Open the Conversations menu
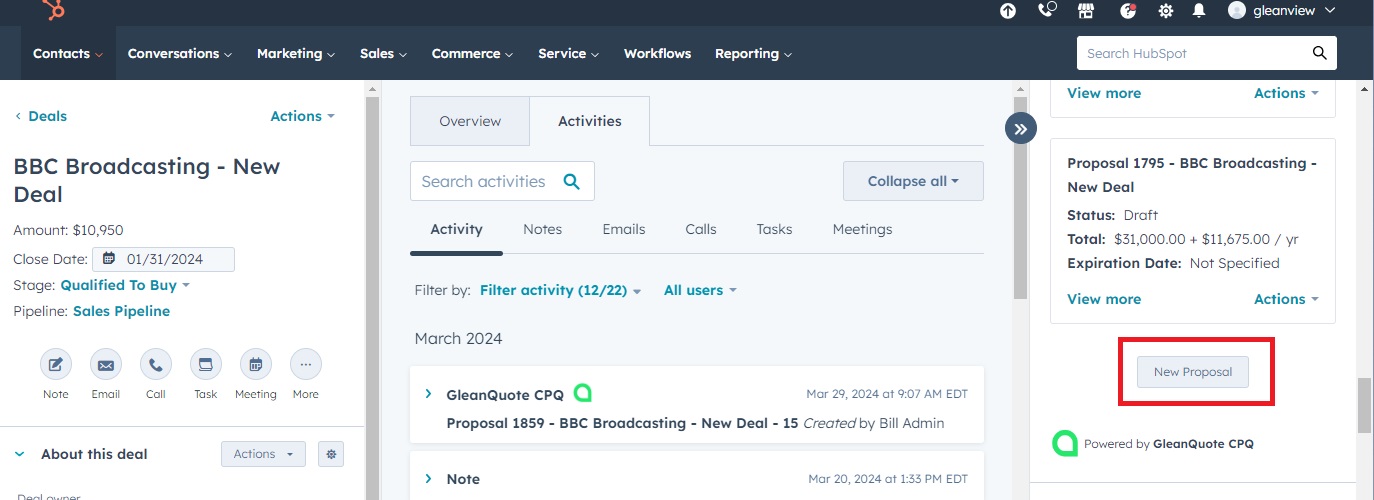Image resolution: width=1374 pixels, height=500 pixels. pos(180,53)
